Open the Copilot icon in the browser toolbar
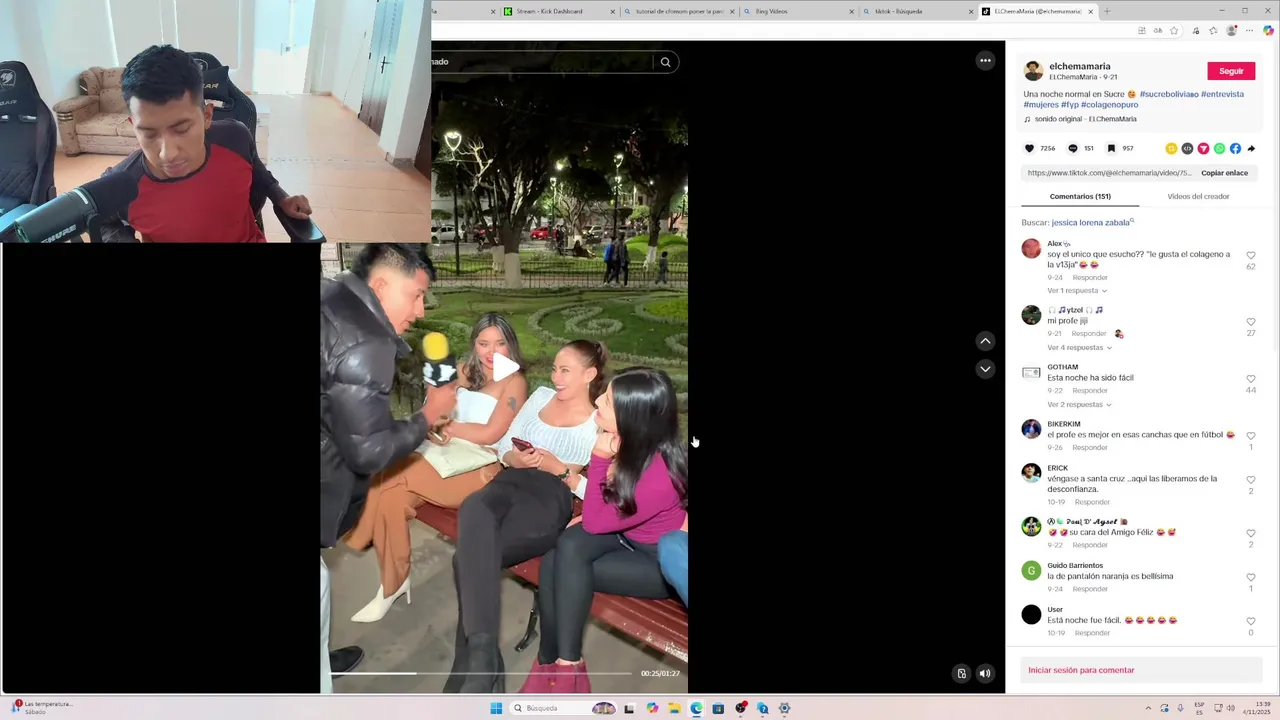The height and width of the screenshot is (720, 1280). (1268, 31)
